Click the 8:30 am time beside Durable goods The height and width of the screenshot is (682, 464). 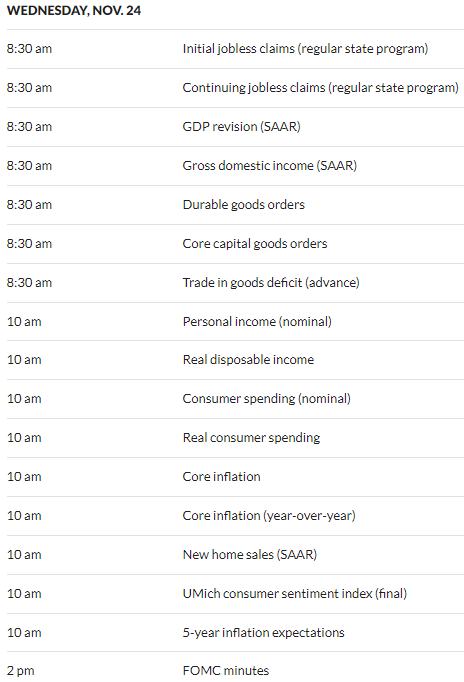29,205
